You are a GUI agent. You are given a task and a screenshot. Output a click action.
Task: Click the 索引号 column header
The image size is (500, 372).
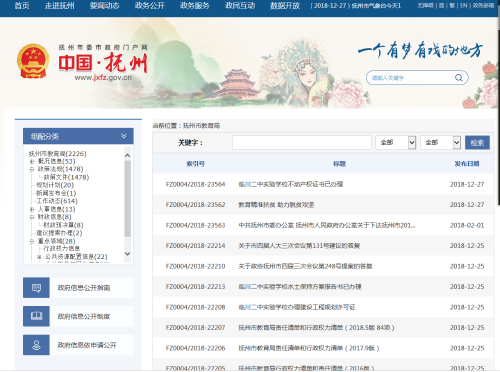[x=195, y=164]
